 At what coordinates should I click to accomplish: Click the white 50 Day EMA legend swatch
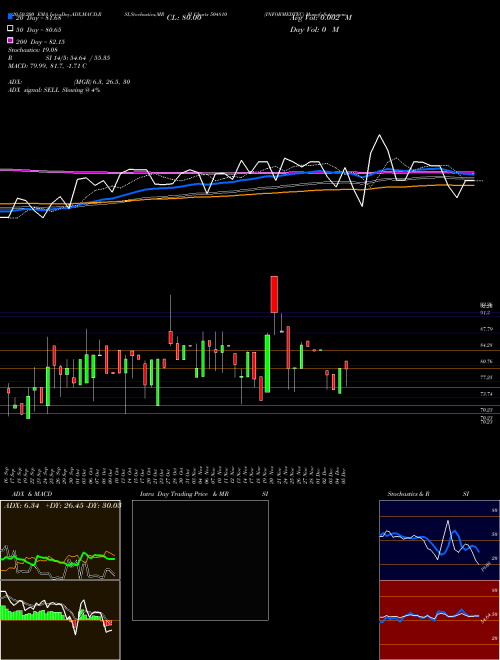point(10,29)
